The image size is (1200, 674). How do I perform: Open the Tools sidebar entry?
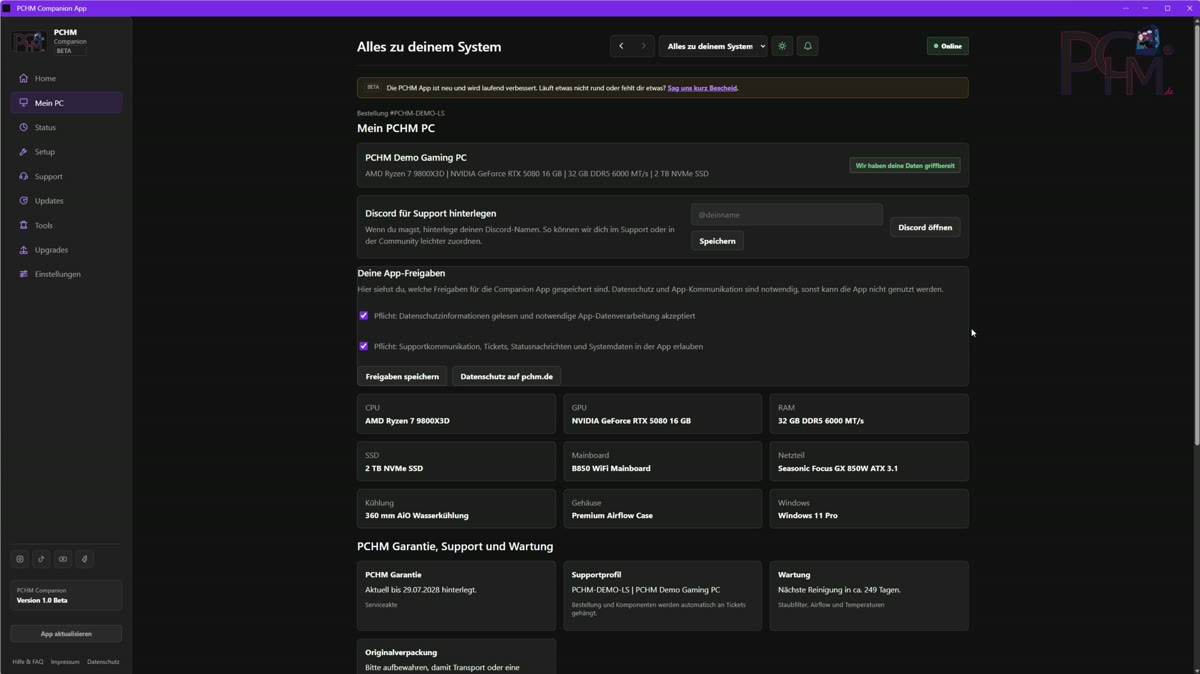pos(66,225)
